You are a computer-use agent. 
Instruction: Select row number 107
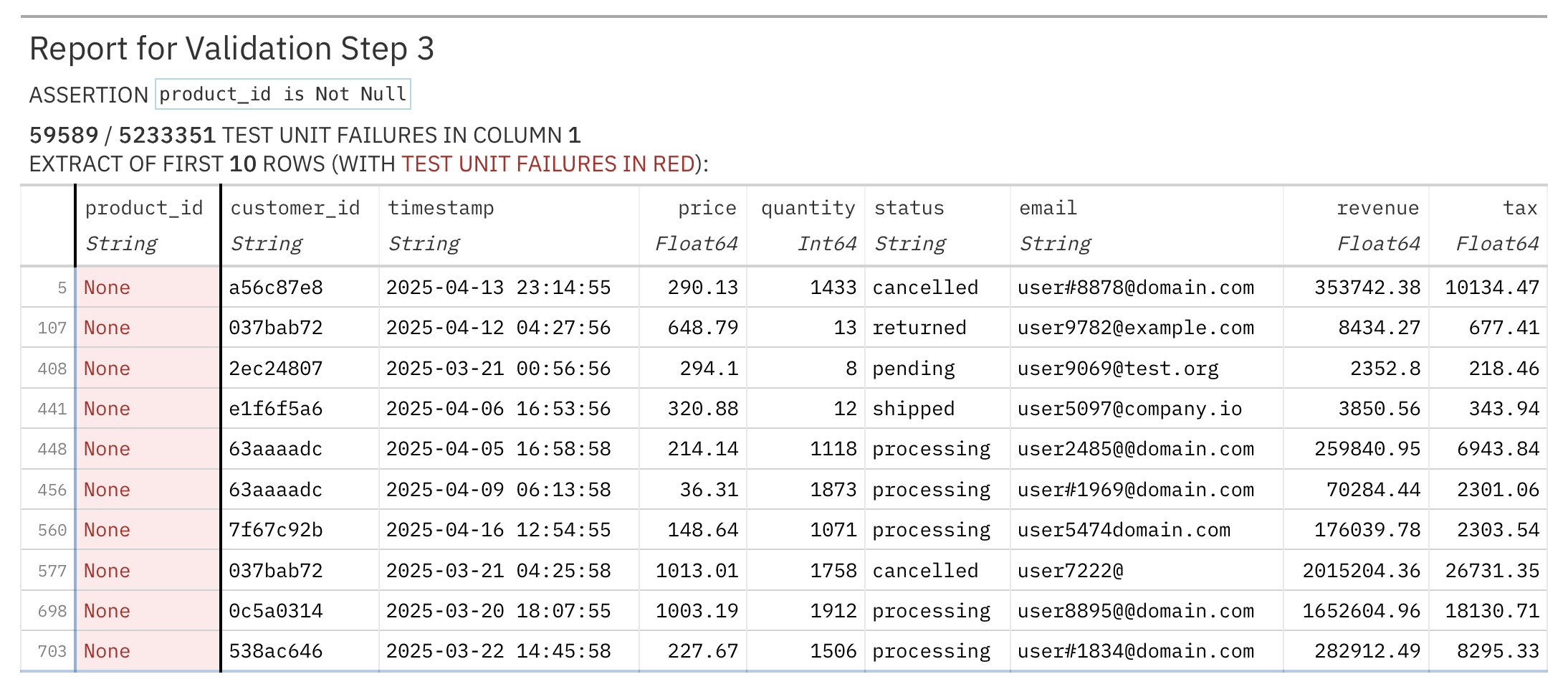pyautogui.click(x=52, y=328)
